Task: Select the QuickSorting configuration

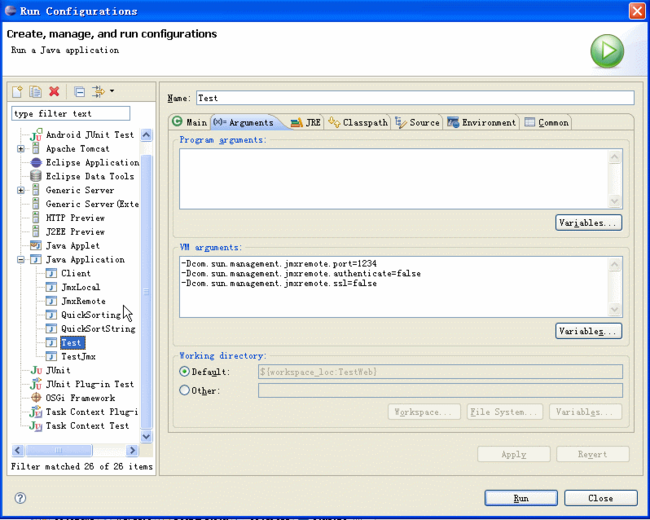Action: click(91, 315)
